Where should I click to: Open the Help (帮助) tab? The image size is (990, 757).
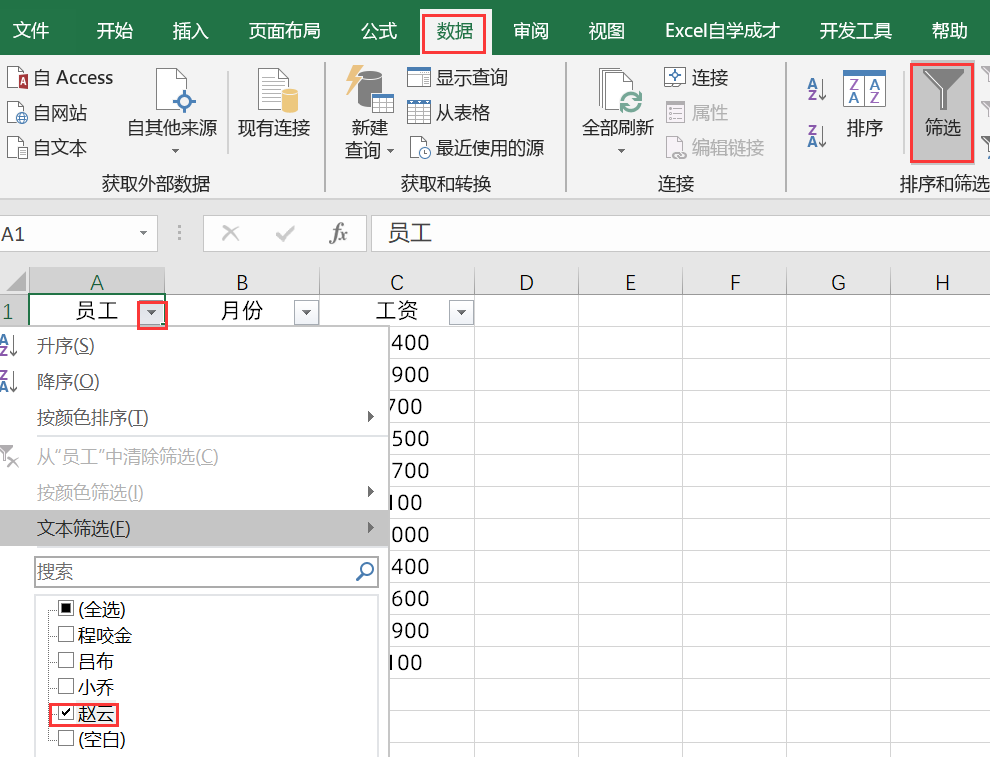click(950, 30)
